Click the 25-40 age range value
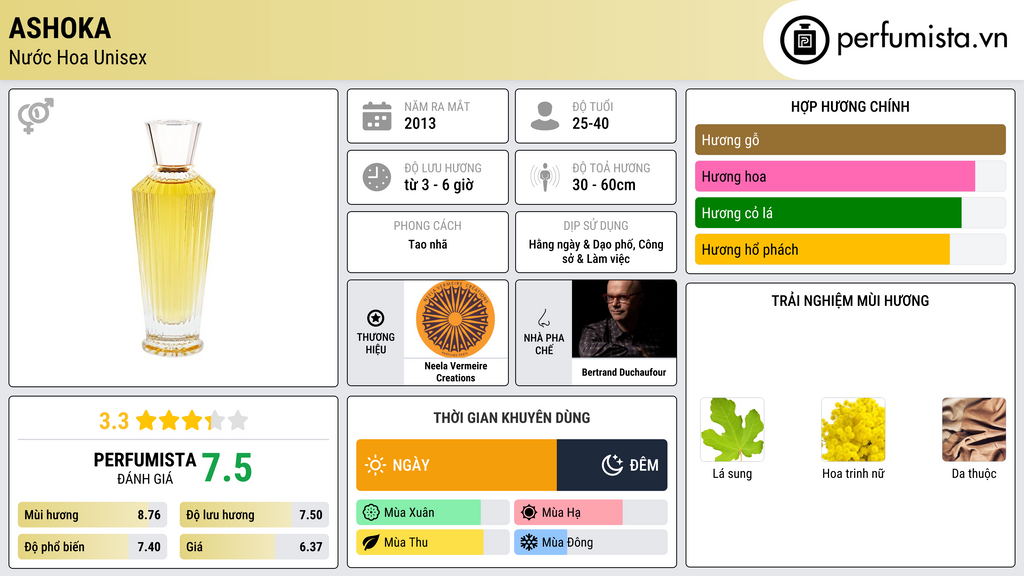Viewport: 1024px width, 576px height. pos(590,123)
